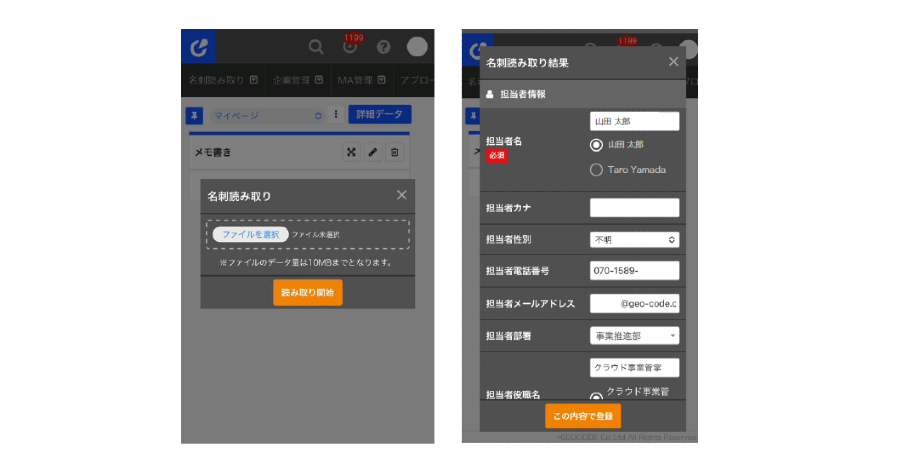Select the クラウド事業管 radio option under 担当者役職名
The width and height of the screenshot is (900, 471).
596,395
